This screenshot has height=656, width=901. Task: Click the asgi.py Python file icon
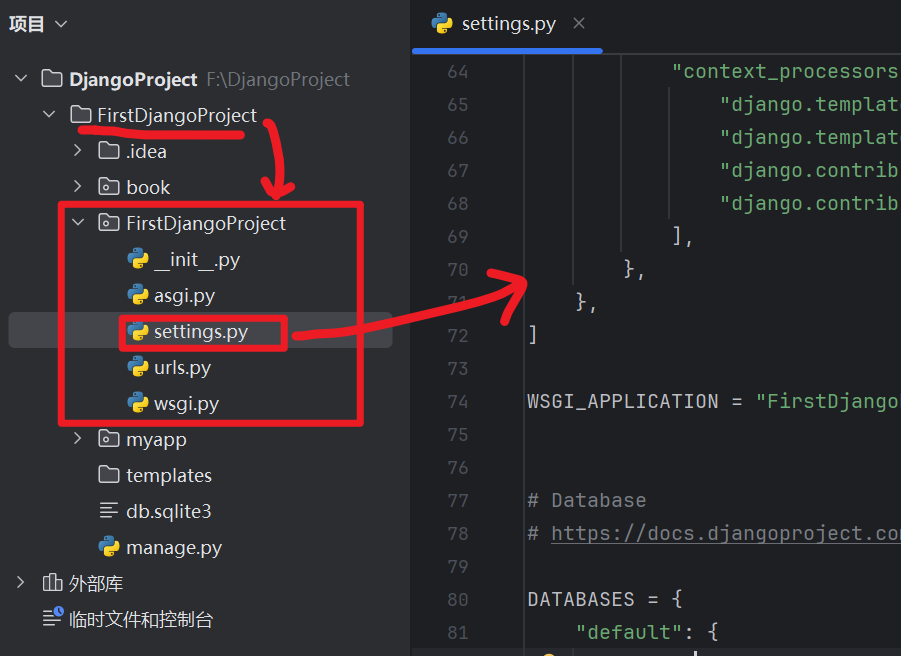click(138, 295)
